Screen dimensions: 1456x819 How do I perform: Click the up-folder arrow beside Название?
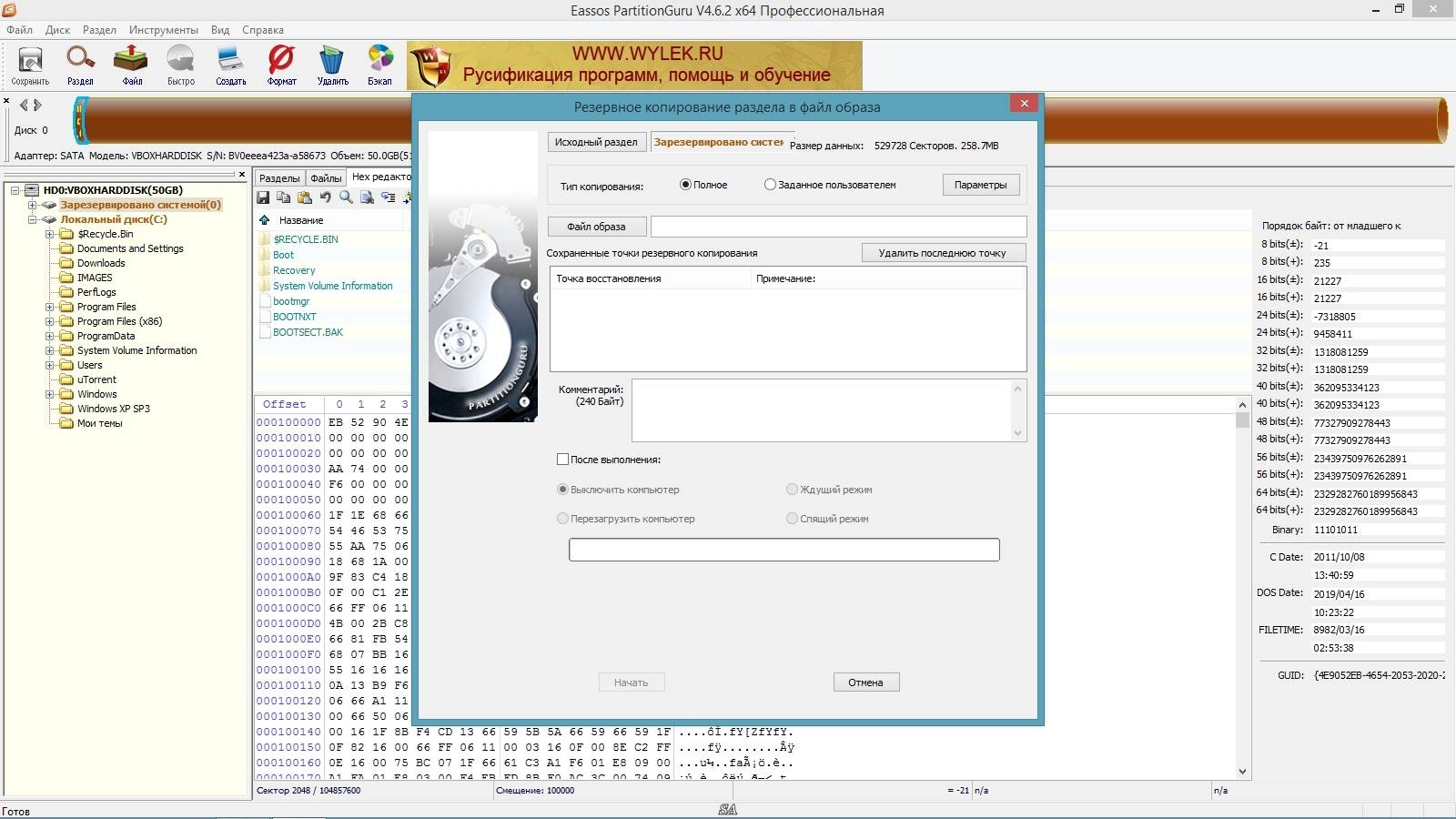pyautogui.click(x=265, y=220)
